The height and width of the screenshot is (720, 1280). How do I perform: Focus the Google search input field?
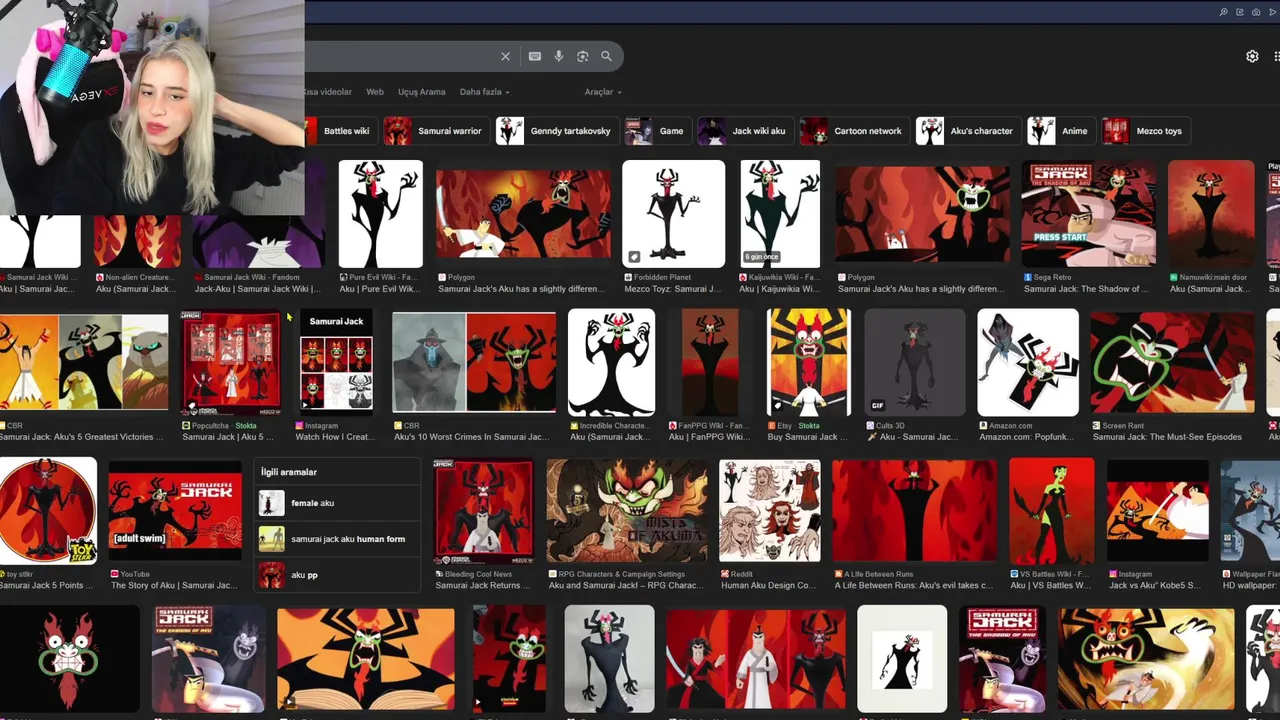tap(400, 57)
